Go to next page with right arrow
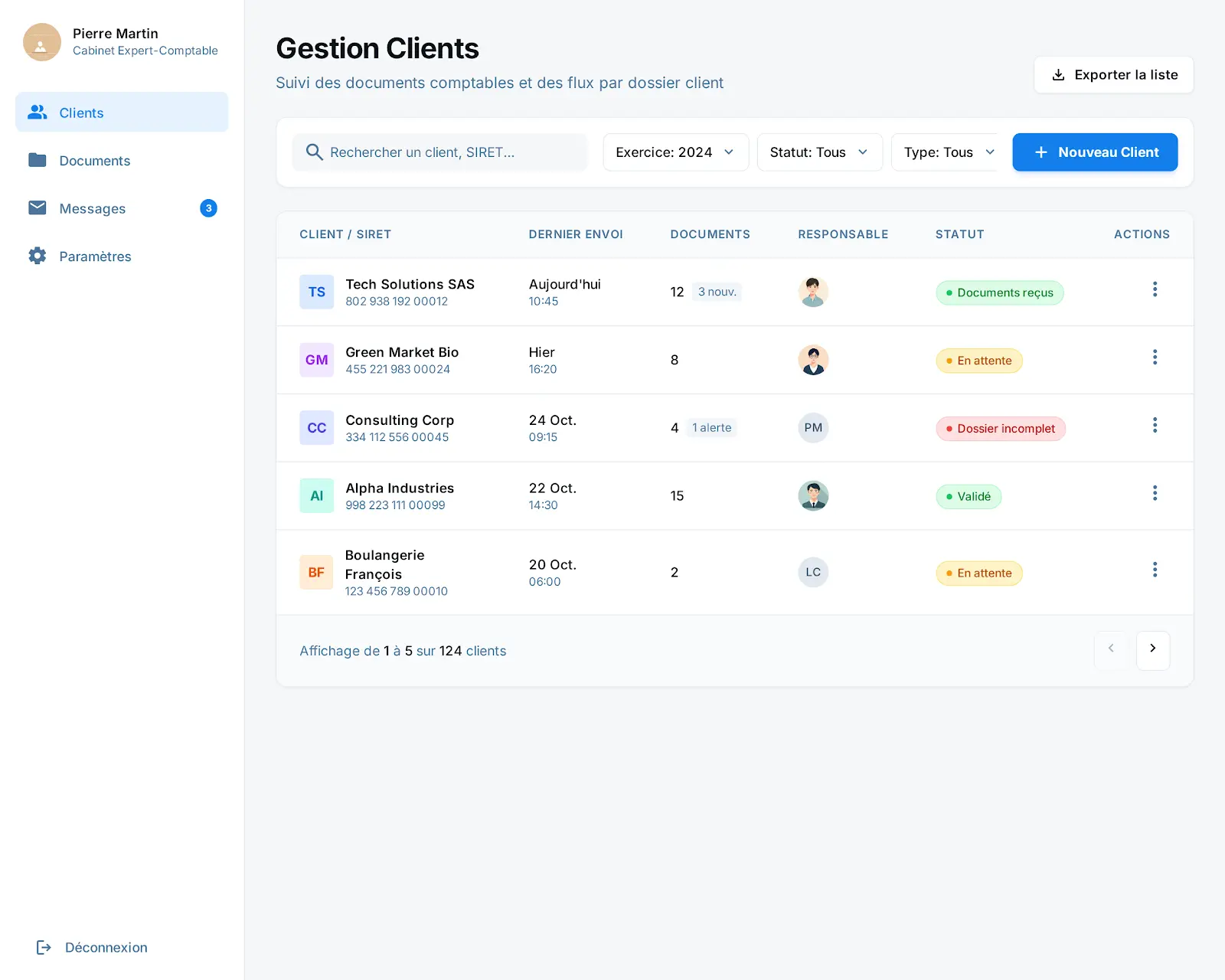 coord(1152,650)
